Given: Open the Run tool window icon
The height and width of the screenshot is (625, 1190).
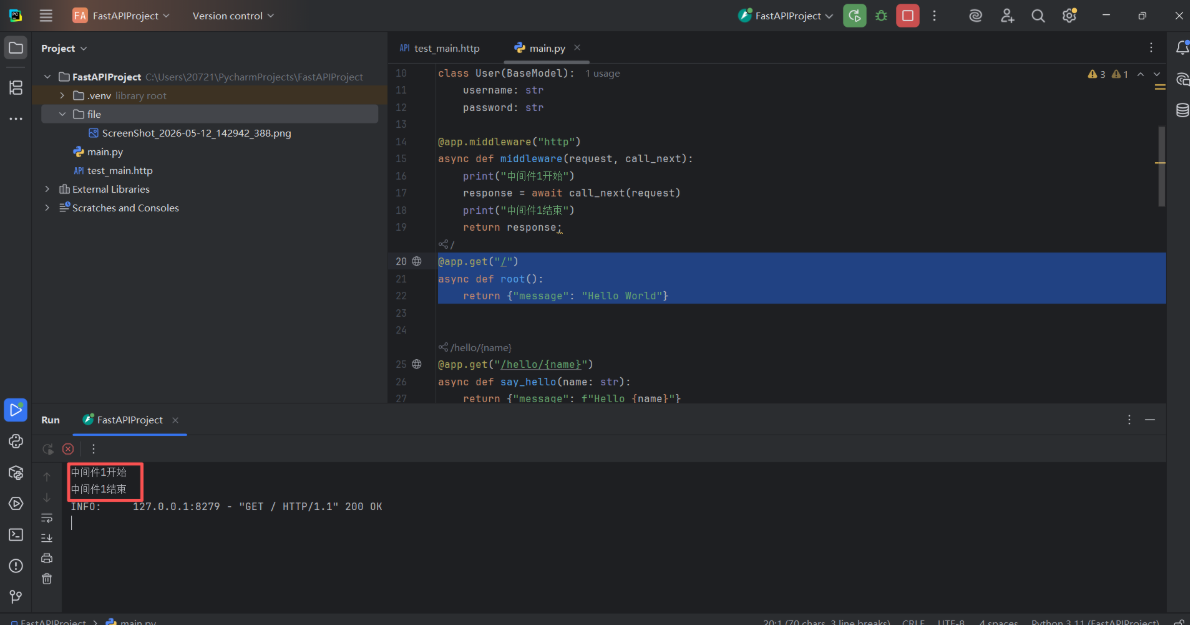Looking at the screenshot, I should pos(15,410).
